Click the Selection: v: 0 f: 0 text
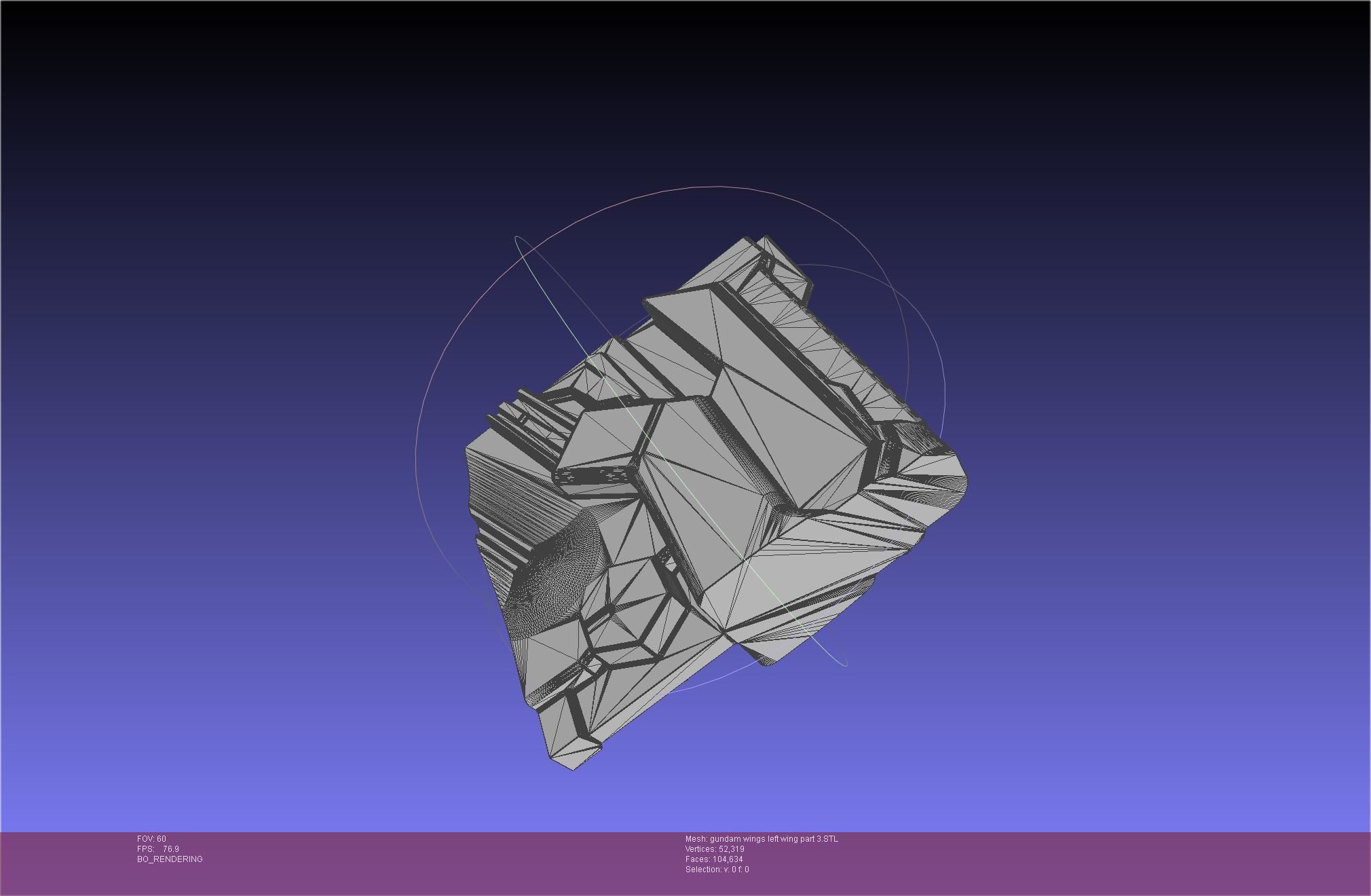This screenshot has height=896, width=1371. click(717, 870)
